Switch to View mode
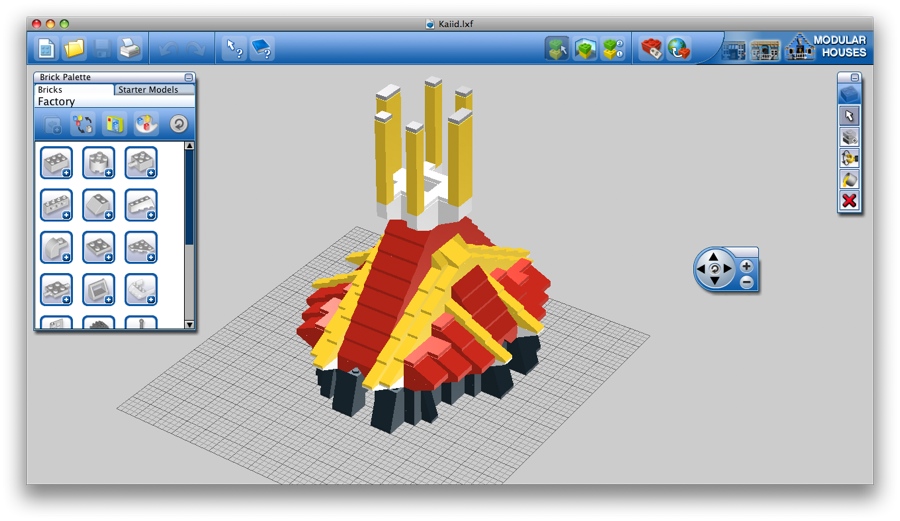The width and height of the screenshot is (900, 521). click(x=585, y=49)
